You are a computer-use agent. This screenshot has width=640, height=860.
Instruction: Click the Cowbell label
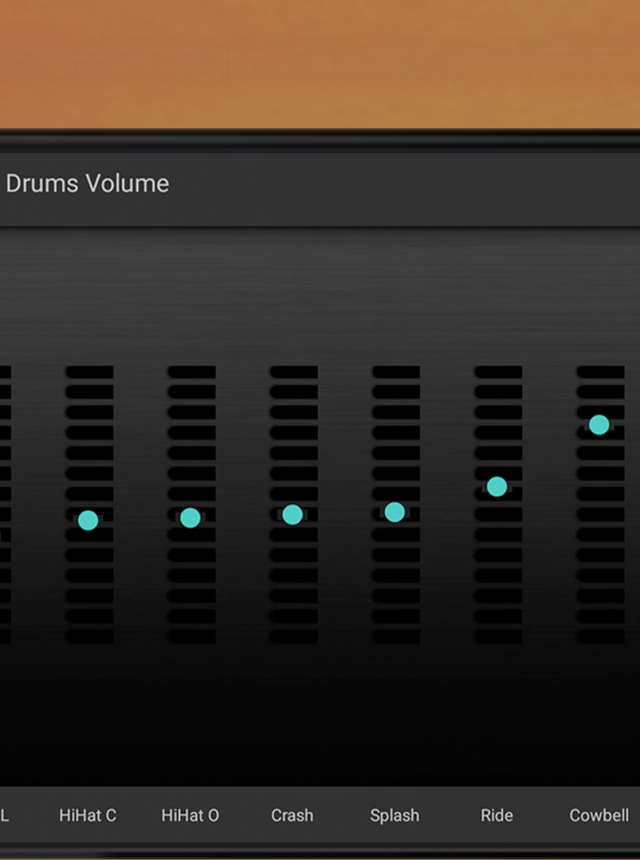tap(599, 815)
